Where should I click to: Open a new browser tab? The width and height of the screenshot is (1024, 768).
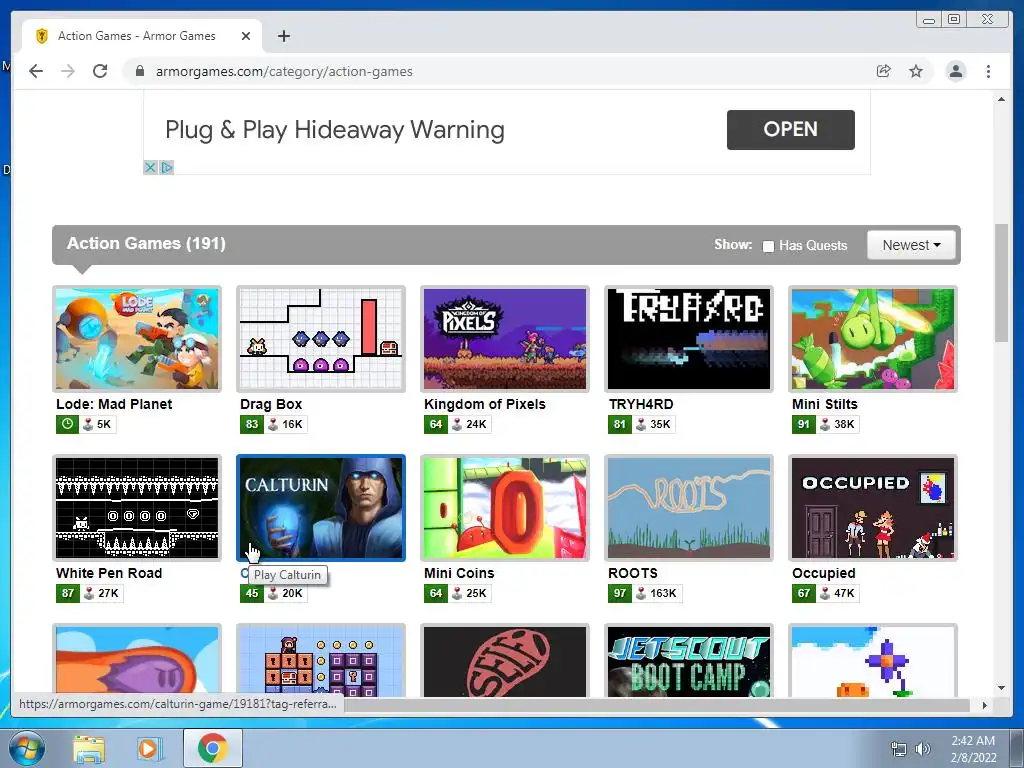pos(283,36)
